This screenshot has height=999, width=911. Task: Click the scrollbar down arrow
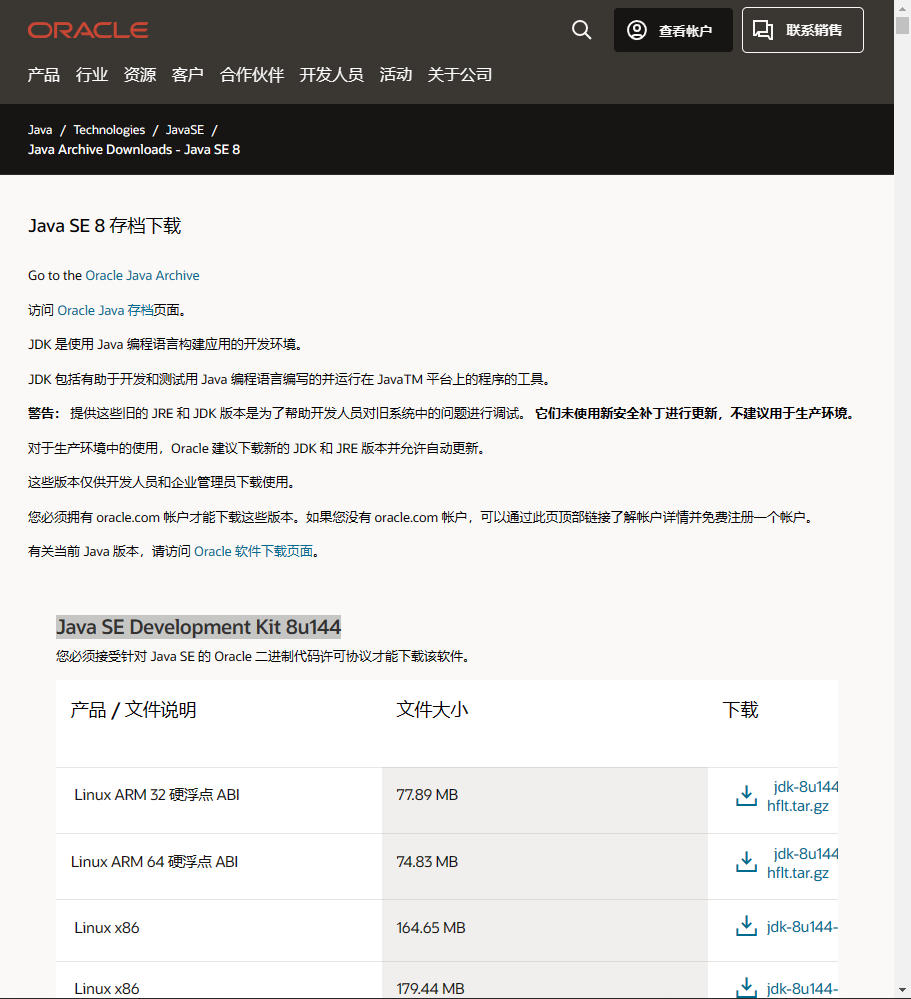[x=902, y=990]
